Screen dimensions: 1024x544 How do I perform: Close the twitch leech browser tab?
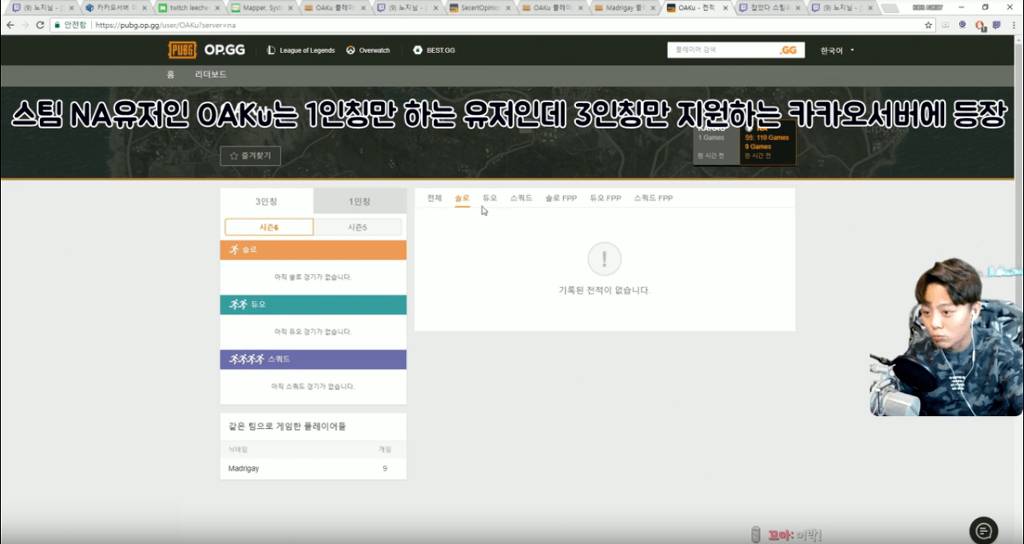tap(217, 8)
